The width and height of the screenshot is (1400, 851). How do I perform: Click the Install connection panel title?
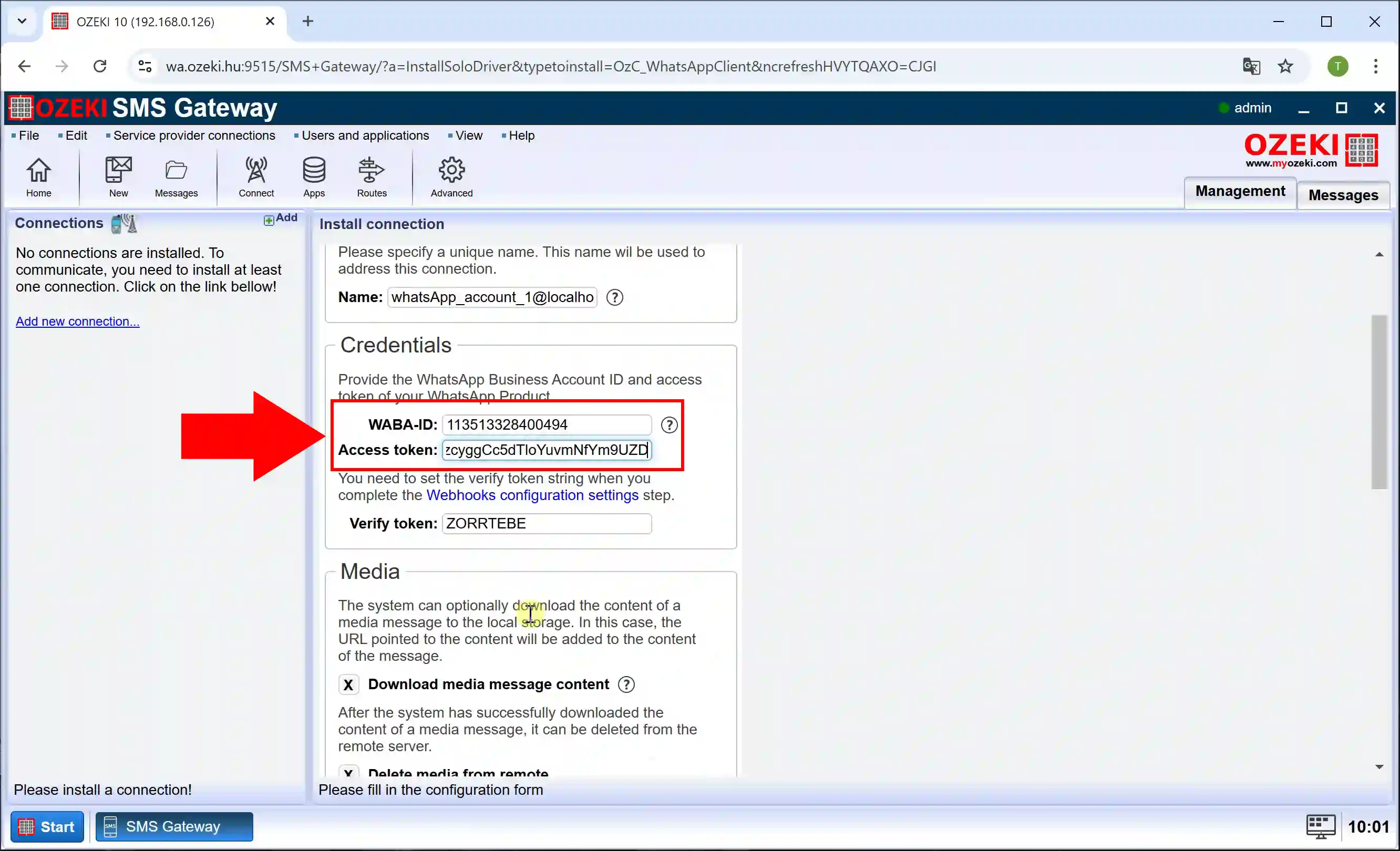[x=382, y=224]
